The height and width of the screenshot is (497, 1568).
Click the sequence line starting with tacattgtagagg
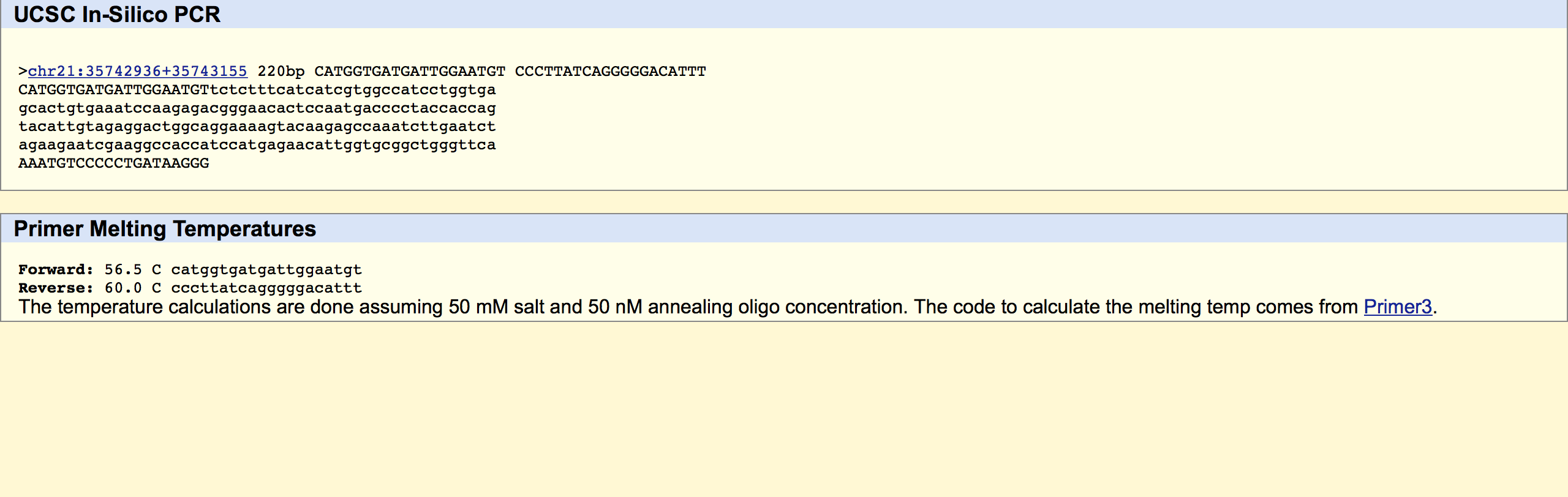[257, 127]
